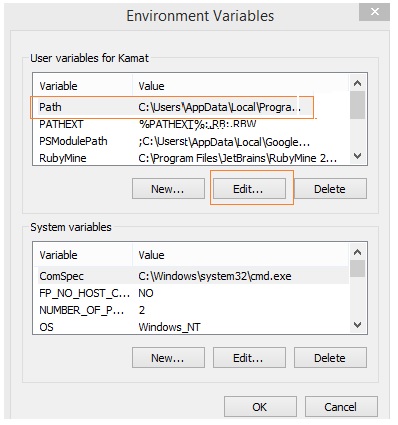This screenshot has height=425, width=398.
Task: Click user variables scroll up arrow
Action: (x=358, y=83)
